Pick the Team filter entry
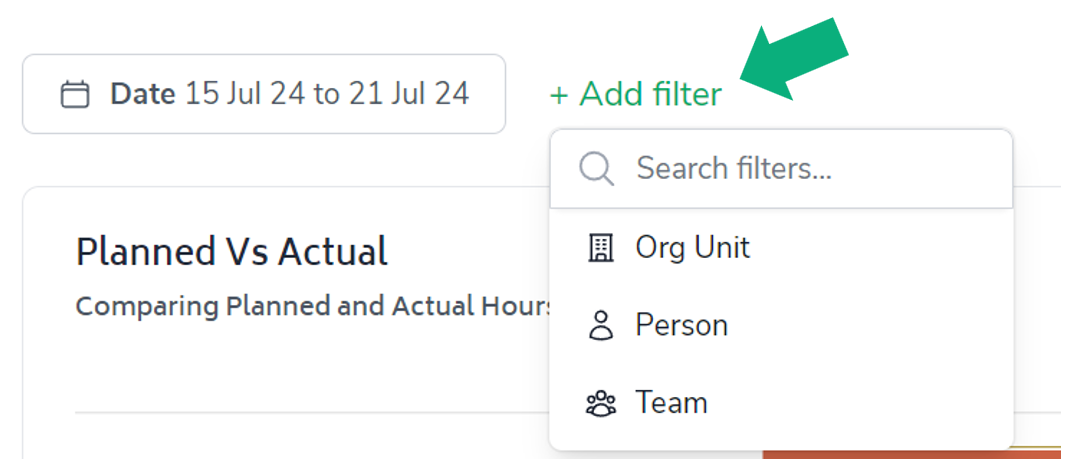The width and height of the screenshot is (1083, 472). (671, 404)
